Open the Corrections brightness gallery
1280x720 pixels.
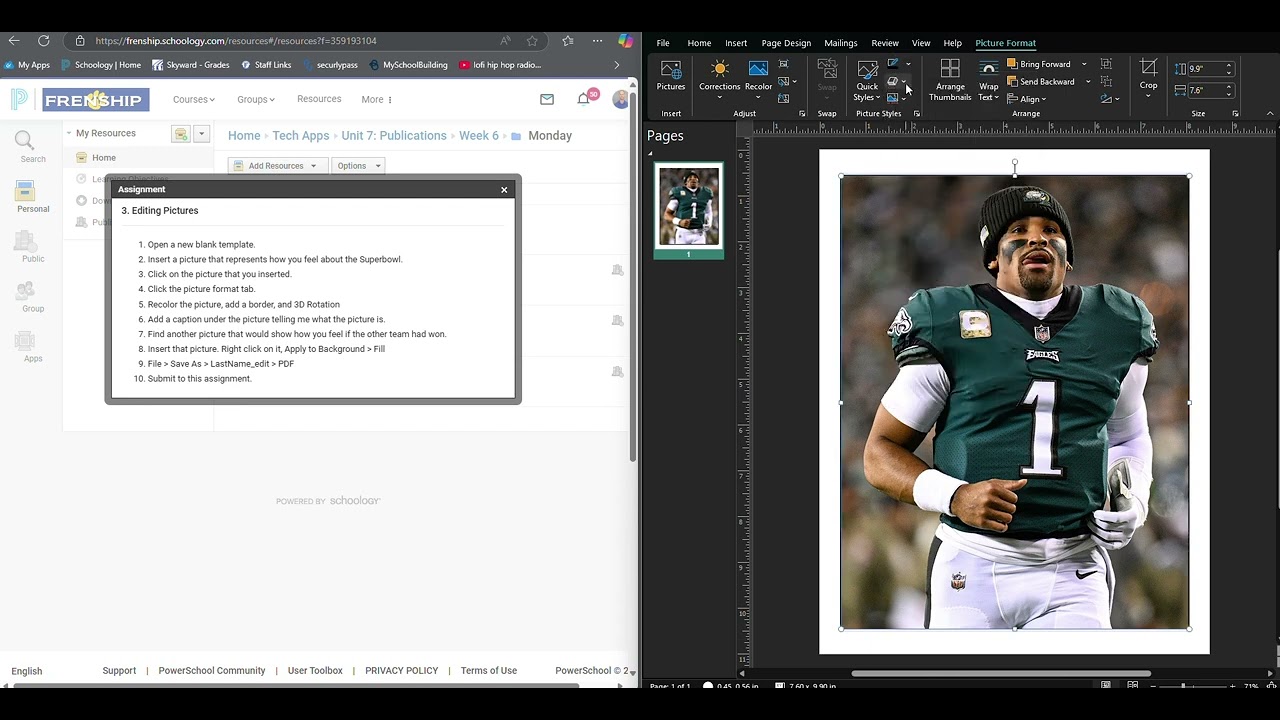[x=719, y=79]
